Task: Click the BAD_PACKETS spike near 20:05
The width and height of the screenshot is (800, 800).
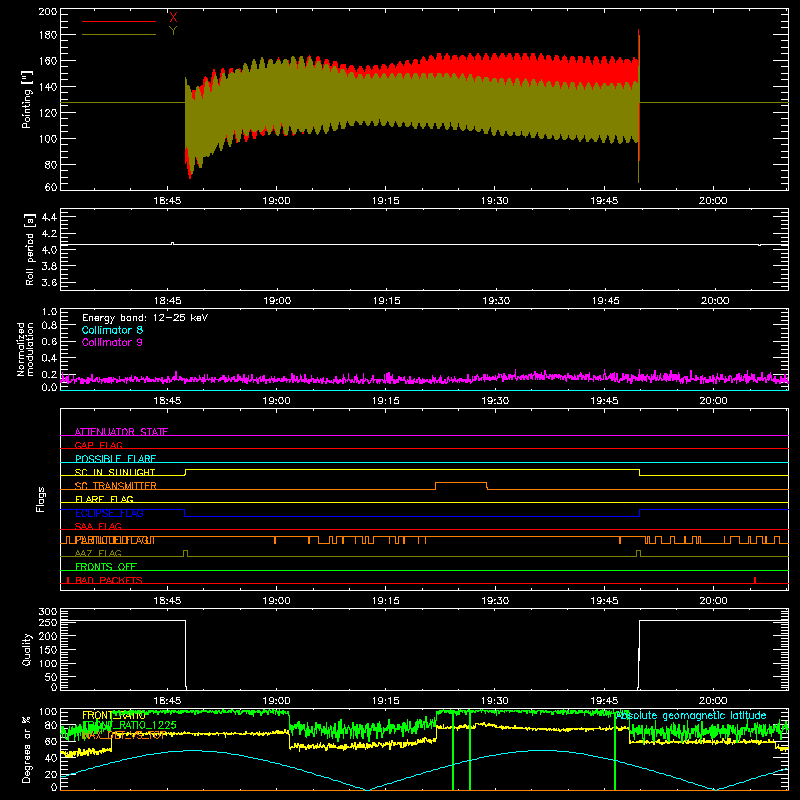Action: (755, 580)
